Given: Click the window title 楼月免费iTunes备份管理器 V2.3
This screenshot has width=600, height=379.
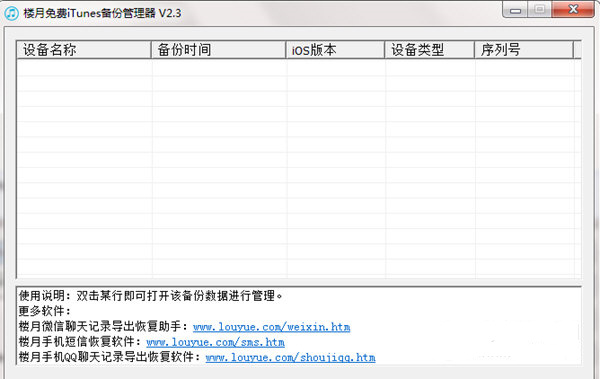Looking at the screenshot, I should [x=103, y=13].
